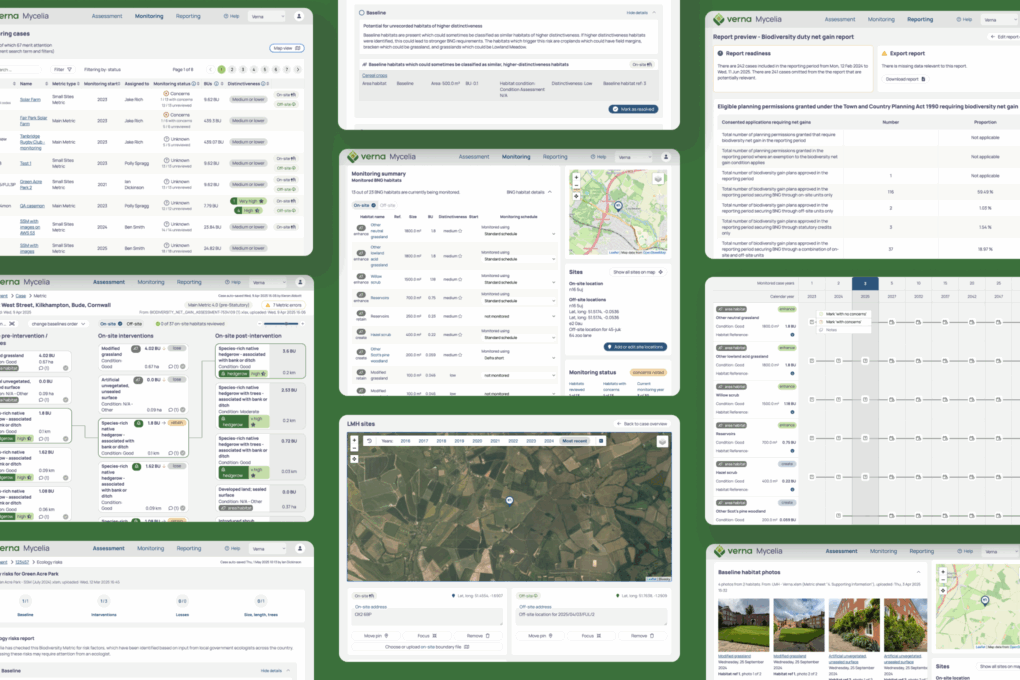
Task: Open schedule dropdown for Willow scrub
Action: point(518,283)
